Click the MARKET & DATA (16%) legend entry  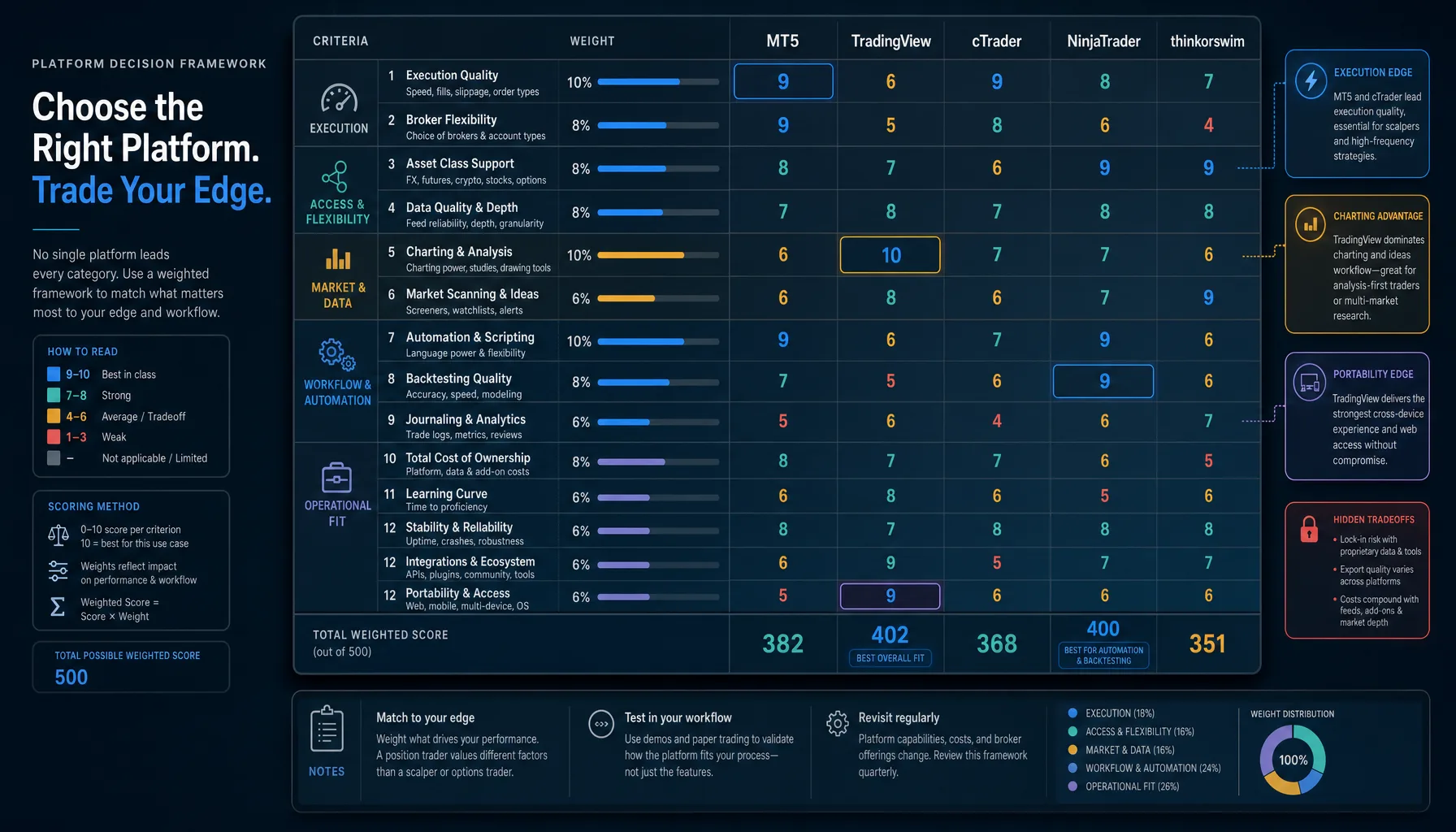(x=1121, y=750)
